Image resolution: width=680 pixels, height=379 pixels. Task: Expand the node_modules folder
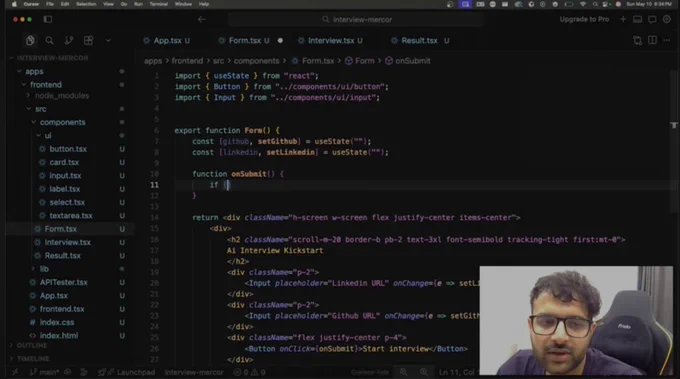point(62,95)
